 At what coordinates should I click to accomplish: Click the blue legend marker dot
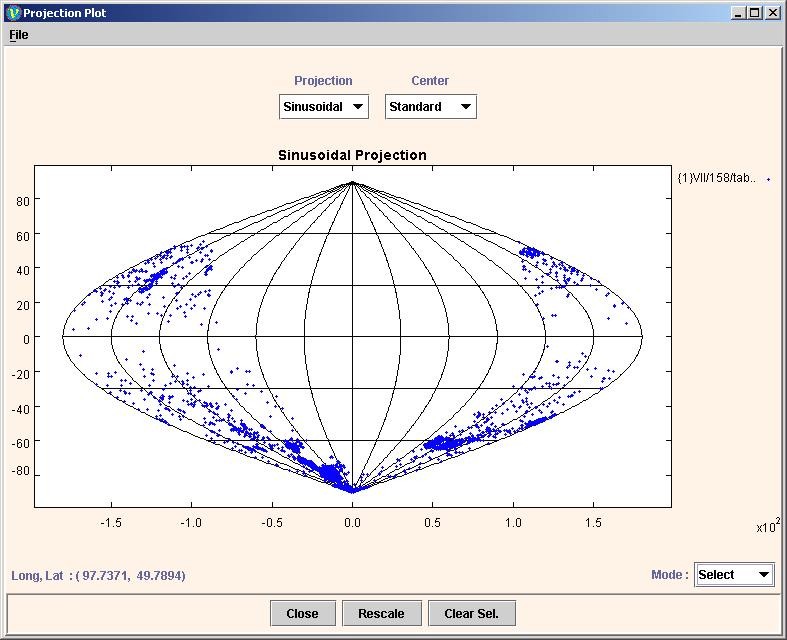(x=768, y=179)
